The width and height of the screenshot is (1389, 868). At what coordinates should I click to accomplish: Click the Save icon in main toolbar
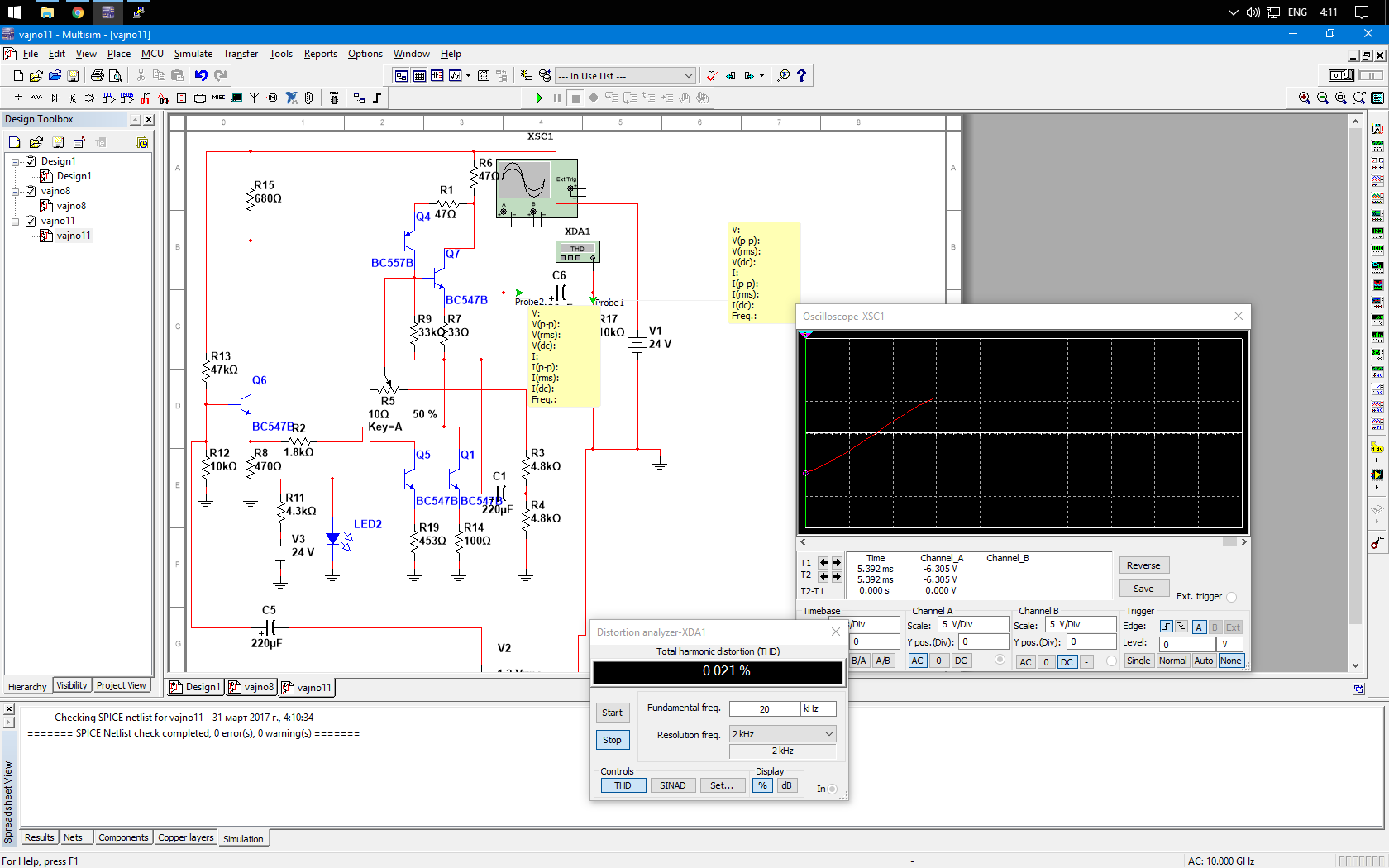(73, 76)
